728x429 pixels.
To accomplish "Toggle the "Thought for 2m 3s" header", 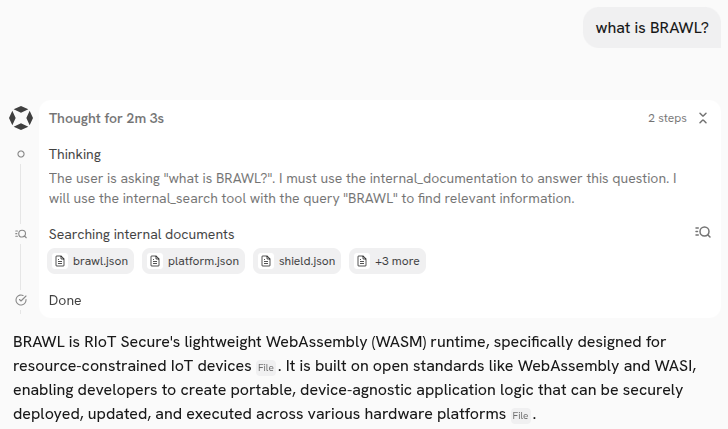I will click(106, 118).
